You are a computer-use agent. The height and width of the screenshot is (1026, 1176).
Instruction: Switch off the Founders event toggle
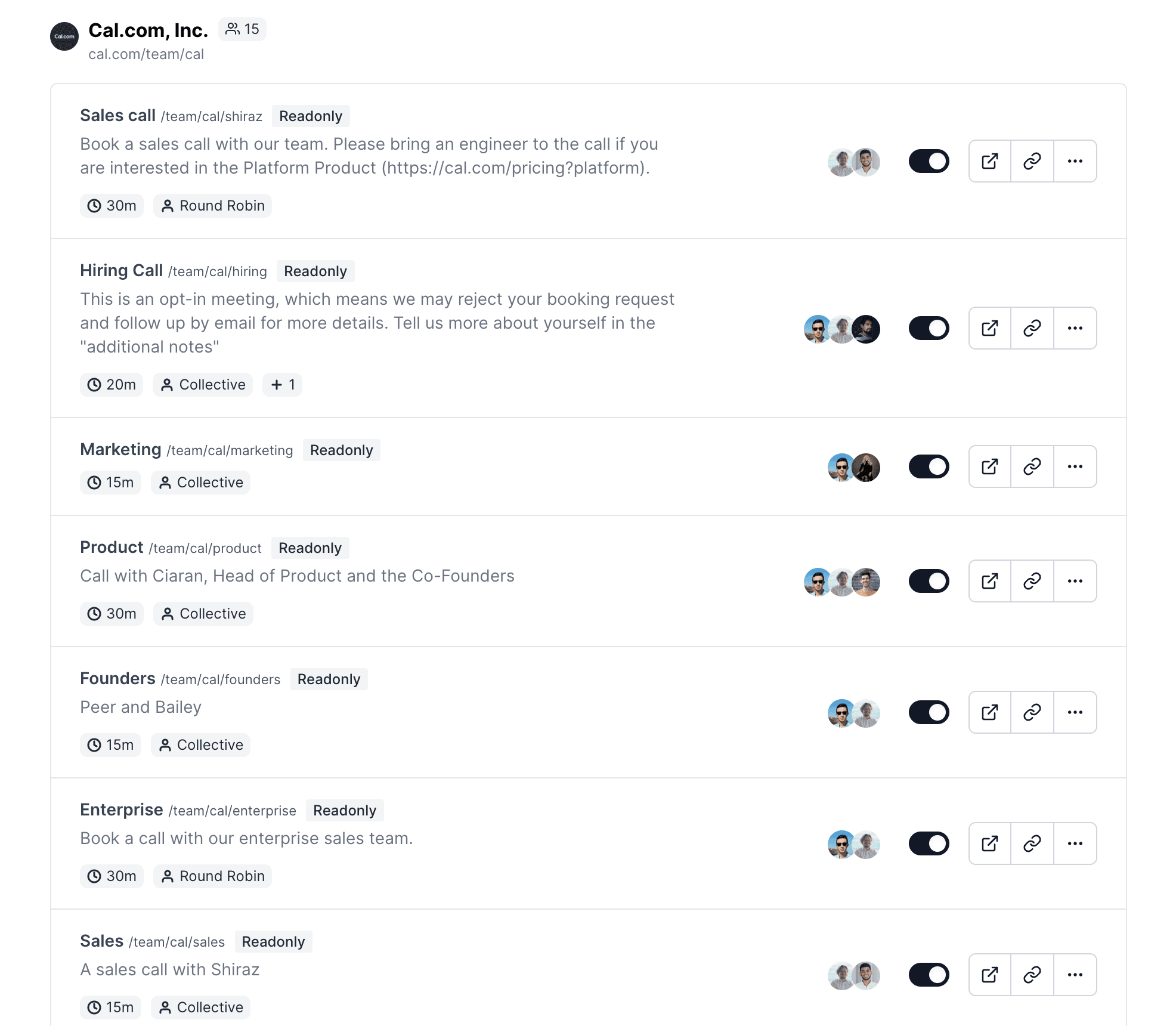tap(929, 712)
